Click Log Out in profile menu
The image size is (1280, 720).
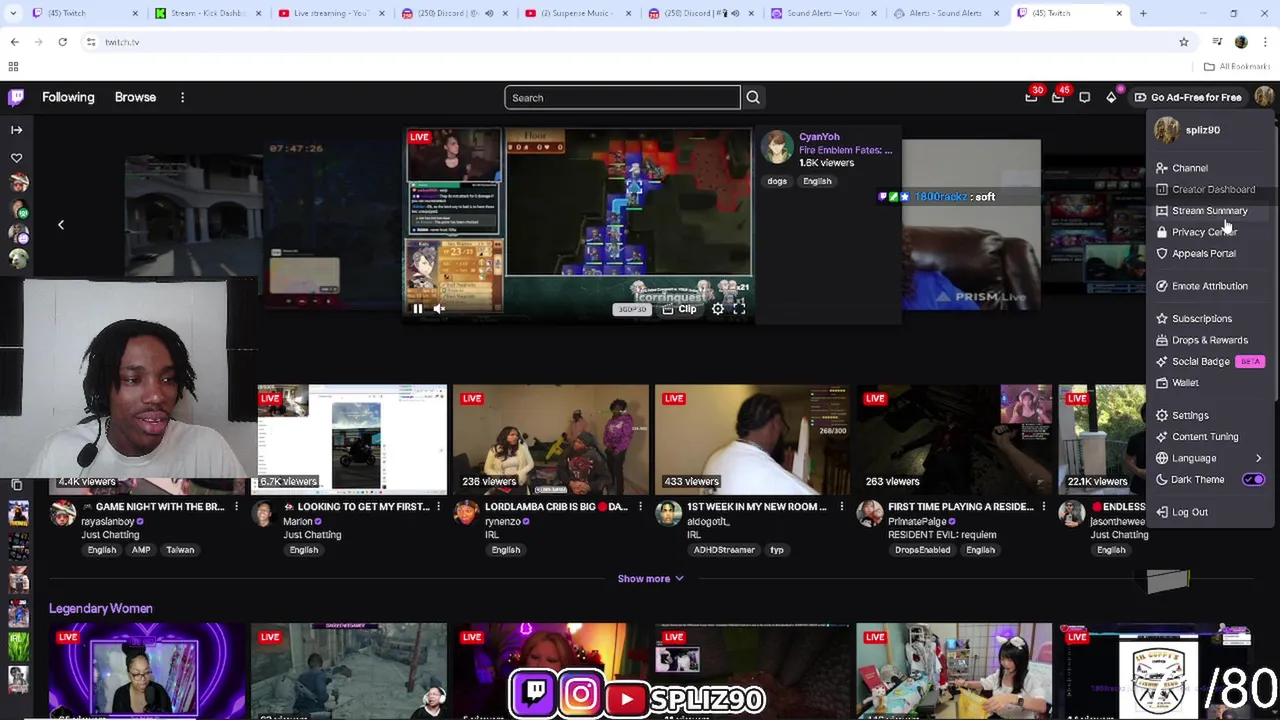click(x=1210, y=512)
